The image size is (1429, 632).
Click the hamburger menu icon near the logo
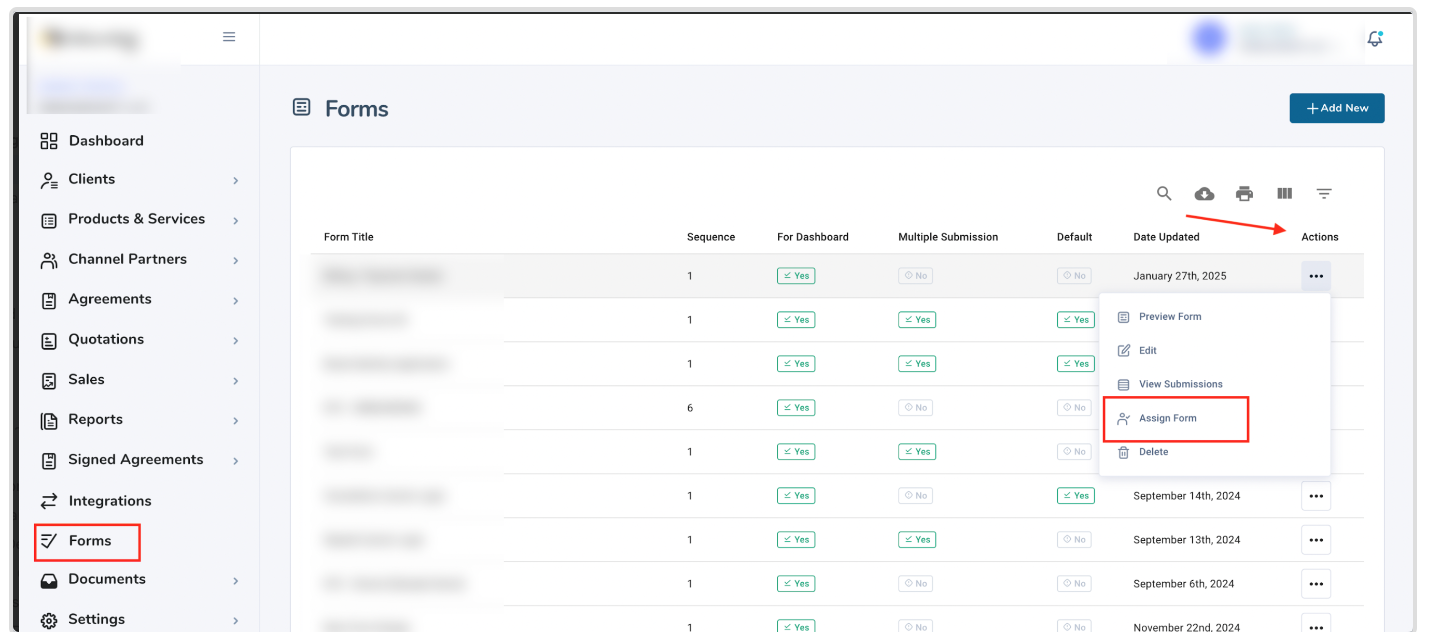(228, 36)
